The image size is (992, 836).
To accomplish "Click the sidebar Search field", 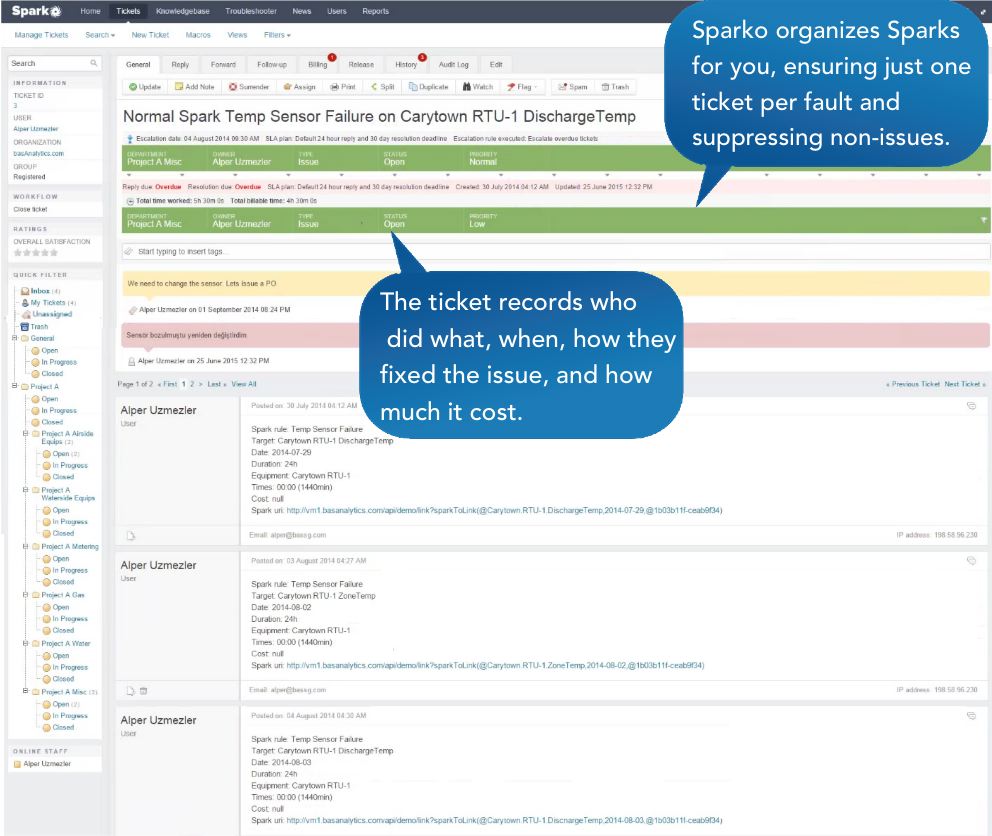I will (54, 63).
